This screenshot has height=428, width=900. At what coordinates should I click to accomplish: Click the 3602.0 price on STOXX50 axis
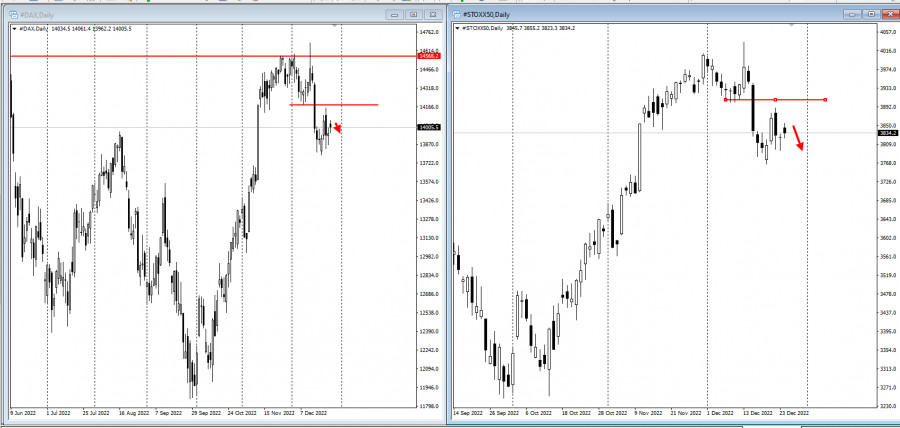click(889, 238)
